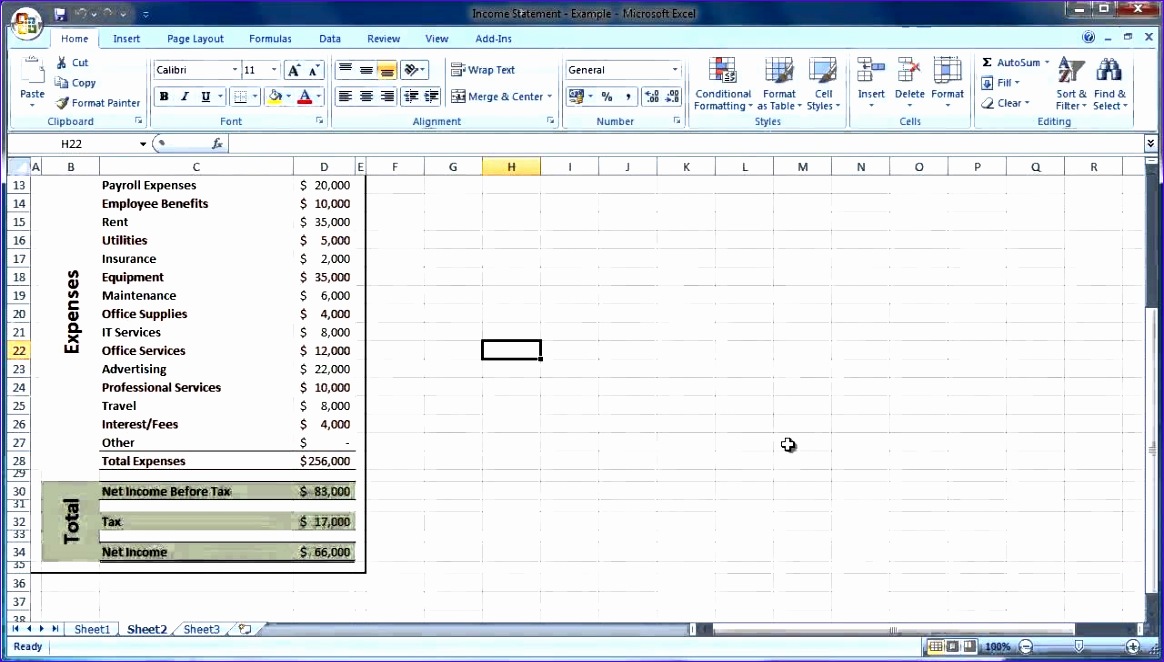Open the Page Layout tab
This screenshot has height=662, width=1164.
click(194, 38)
